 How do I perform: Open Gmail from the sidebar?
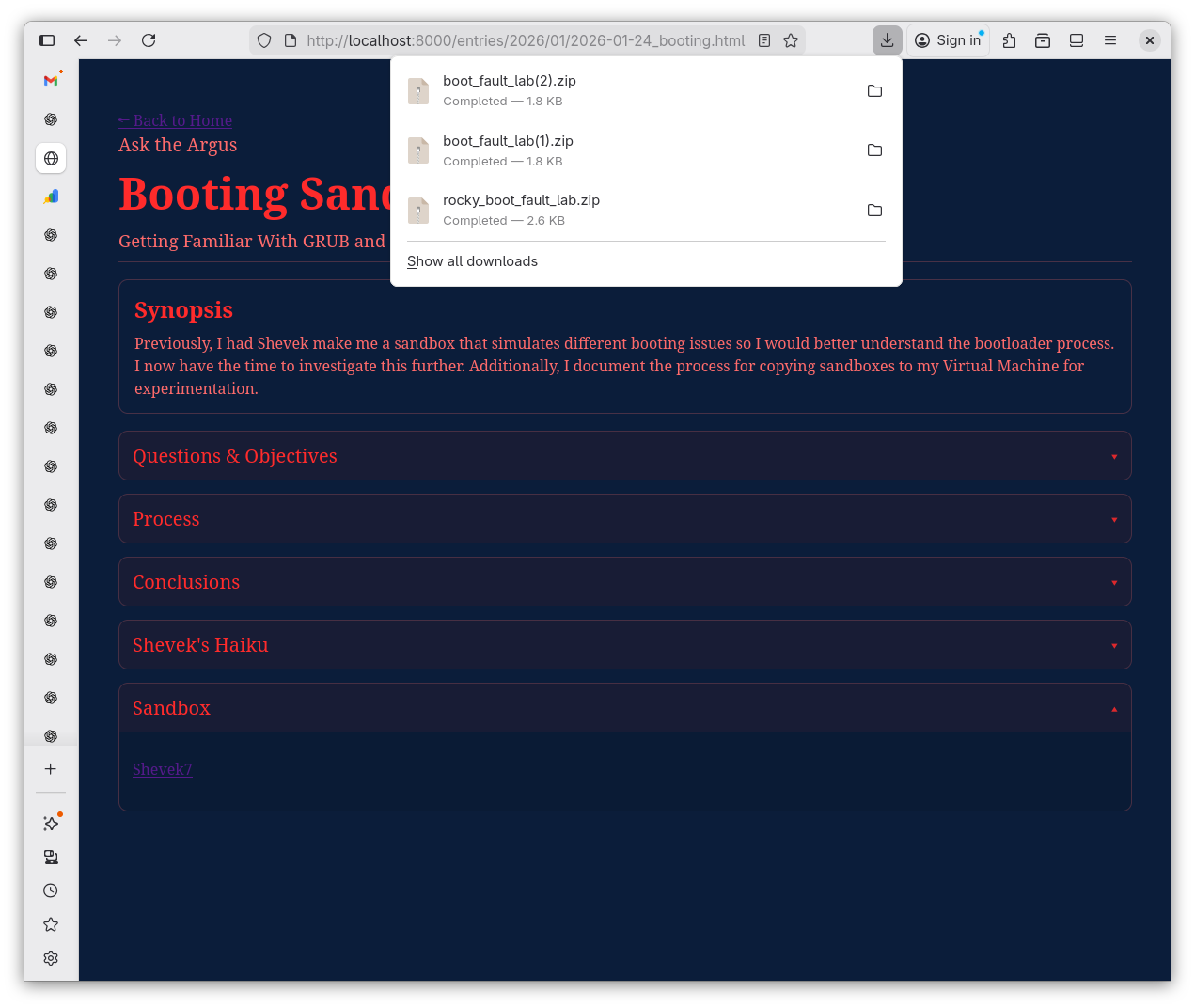click(51, 81)
